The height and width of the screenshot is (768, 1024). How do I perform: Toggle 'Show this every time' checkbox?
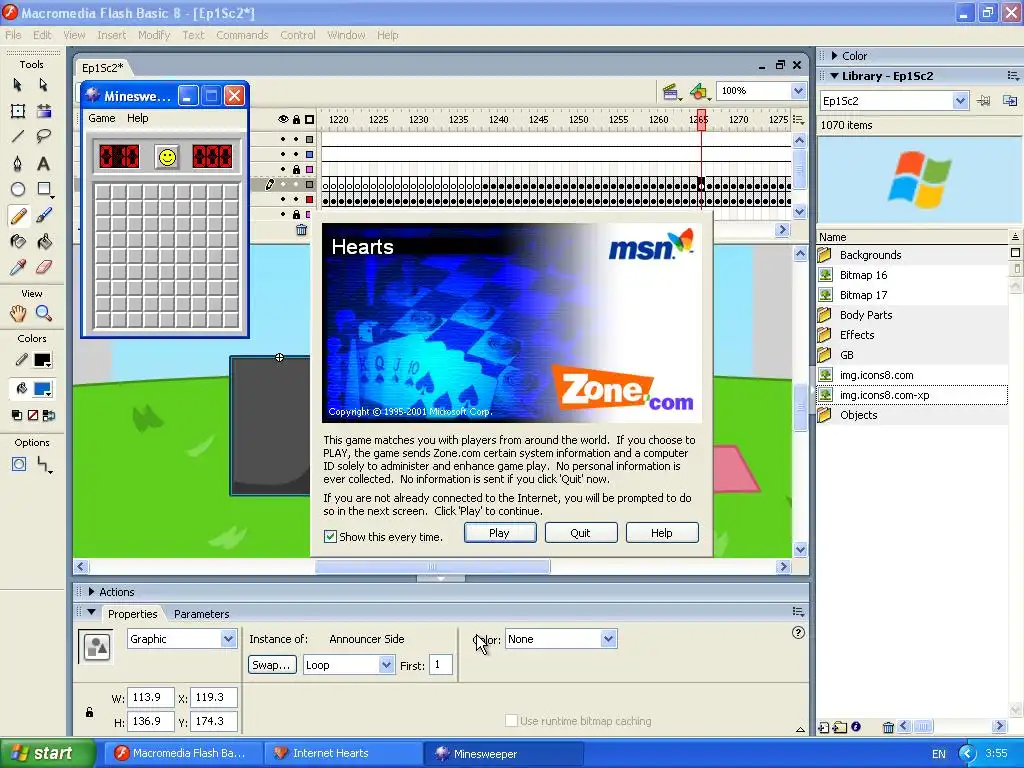(330, 537)
